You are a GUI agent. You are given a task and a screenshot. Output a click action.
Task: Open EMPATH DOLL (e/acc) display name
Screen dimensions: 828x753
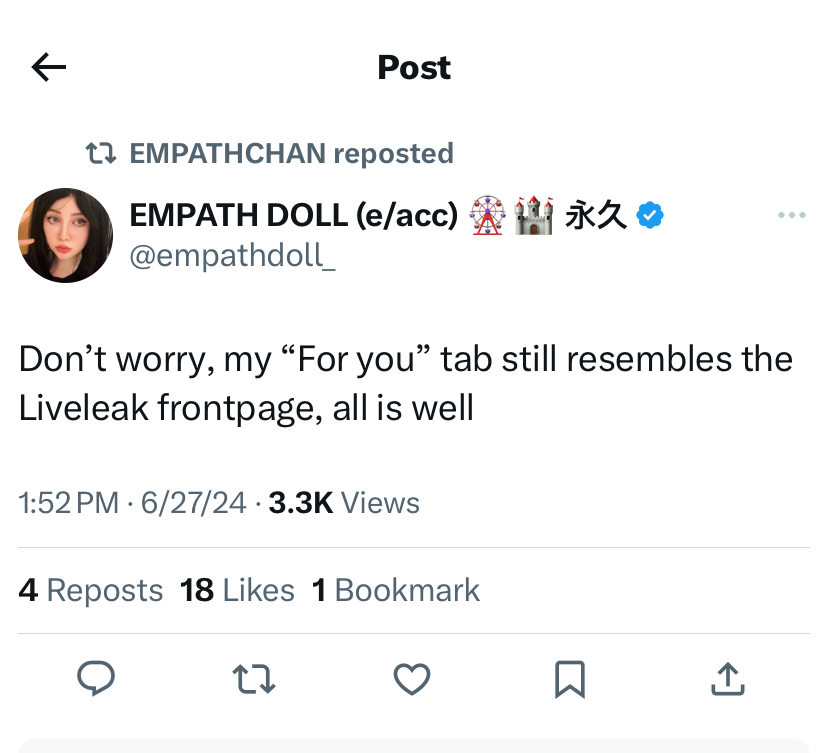[x=294, y=215]
